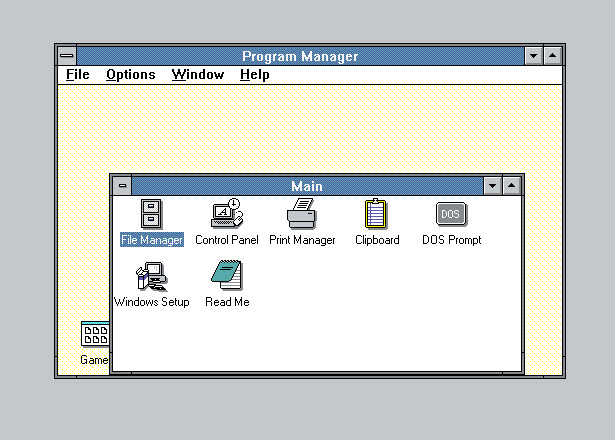Select the Clipboard icon
The image size is (615, 440).
376,214
